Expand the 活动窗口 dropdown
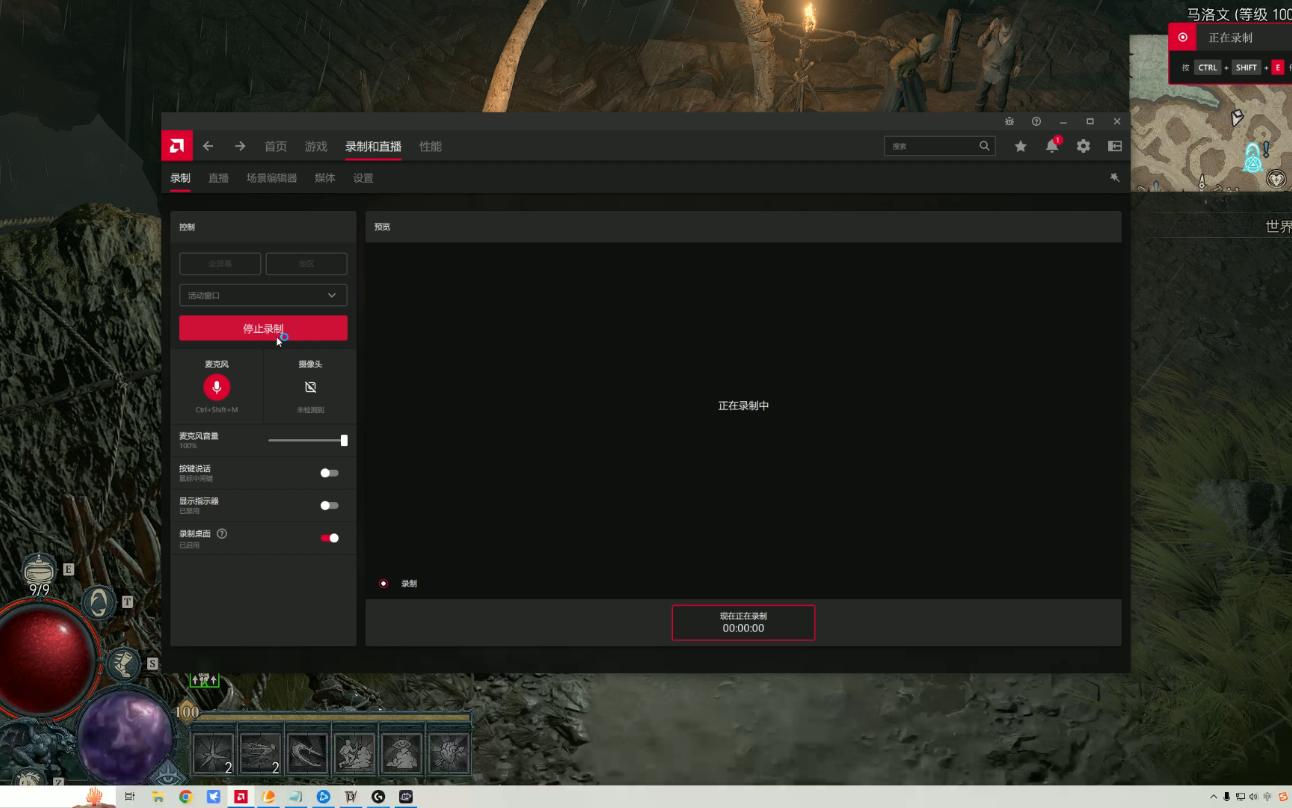The width and height of the screenshot is (1292, 808). 263,295
